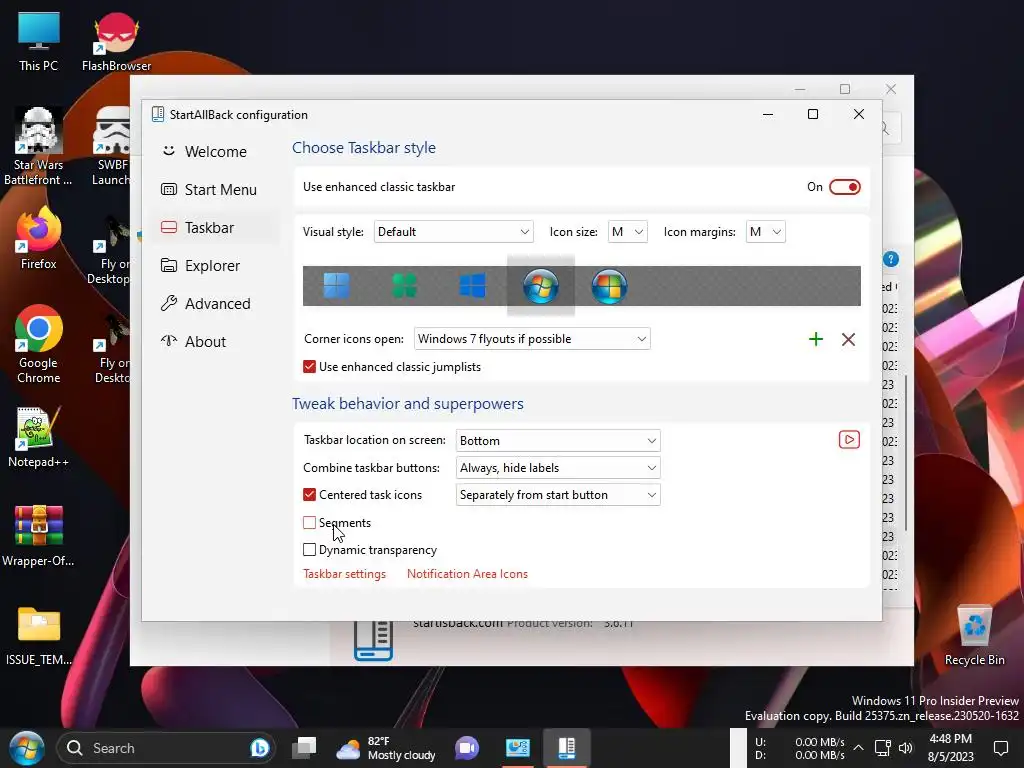The height and width of the screenshot is (768, 1024).
Task: Click the network speed meter on taskbar
Action: tap(799, 748)
